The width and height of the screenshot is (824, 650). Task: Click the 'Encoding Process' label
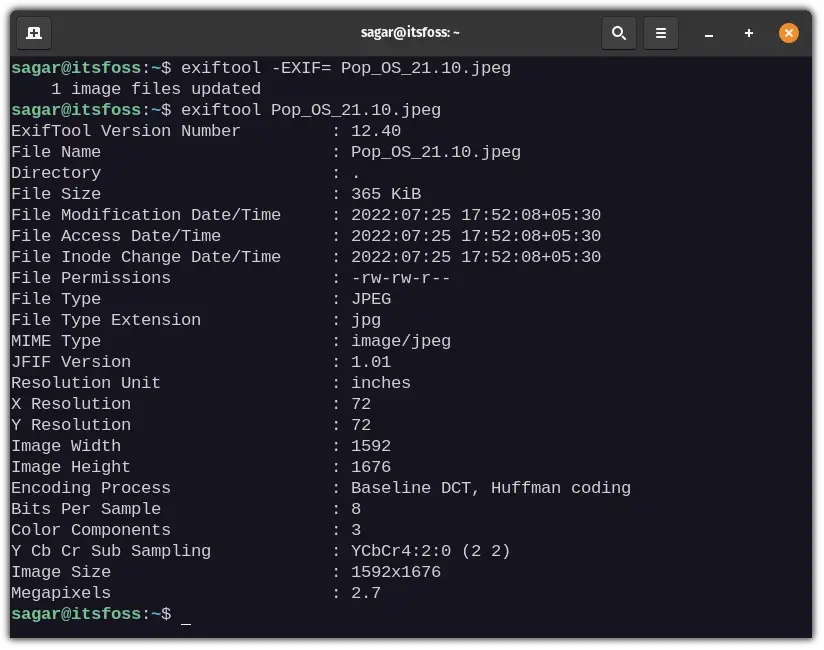click(91, 489)
